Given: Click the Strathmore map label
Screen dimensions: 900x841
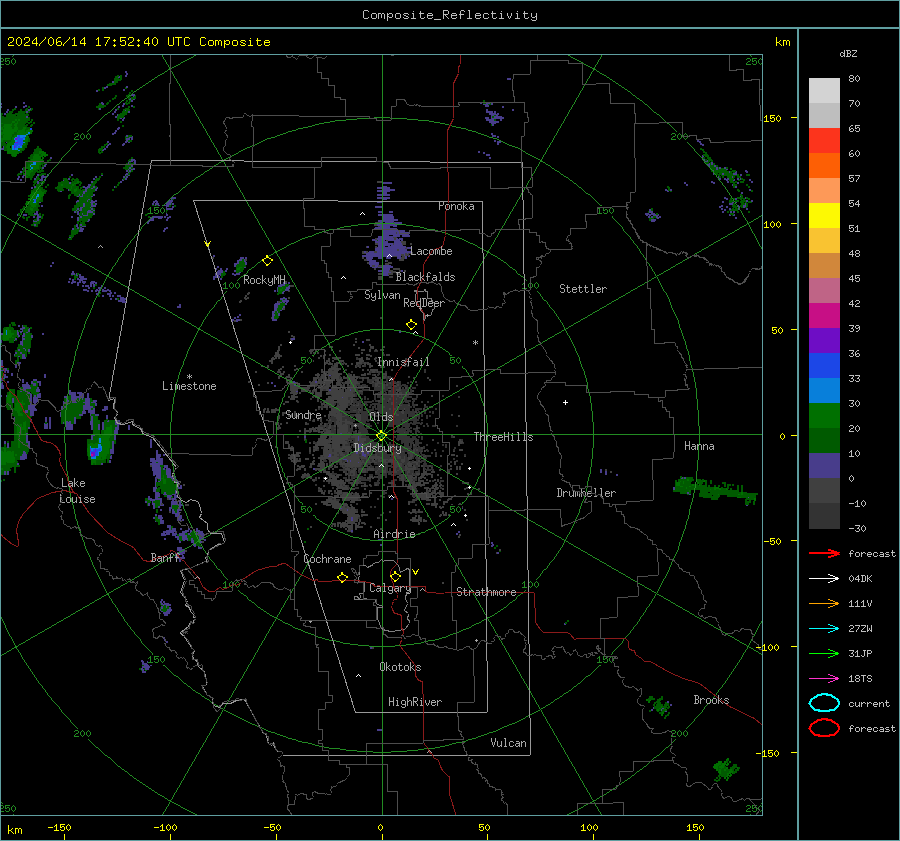Looking at the screenshot, I should pos(486,592).
